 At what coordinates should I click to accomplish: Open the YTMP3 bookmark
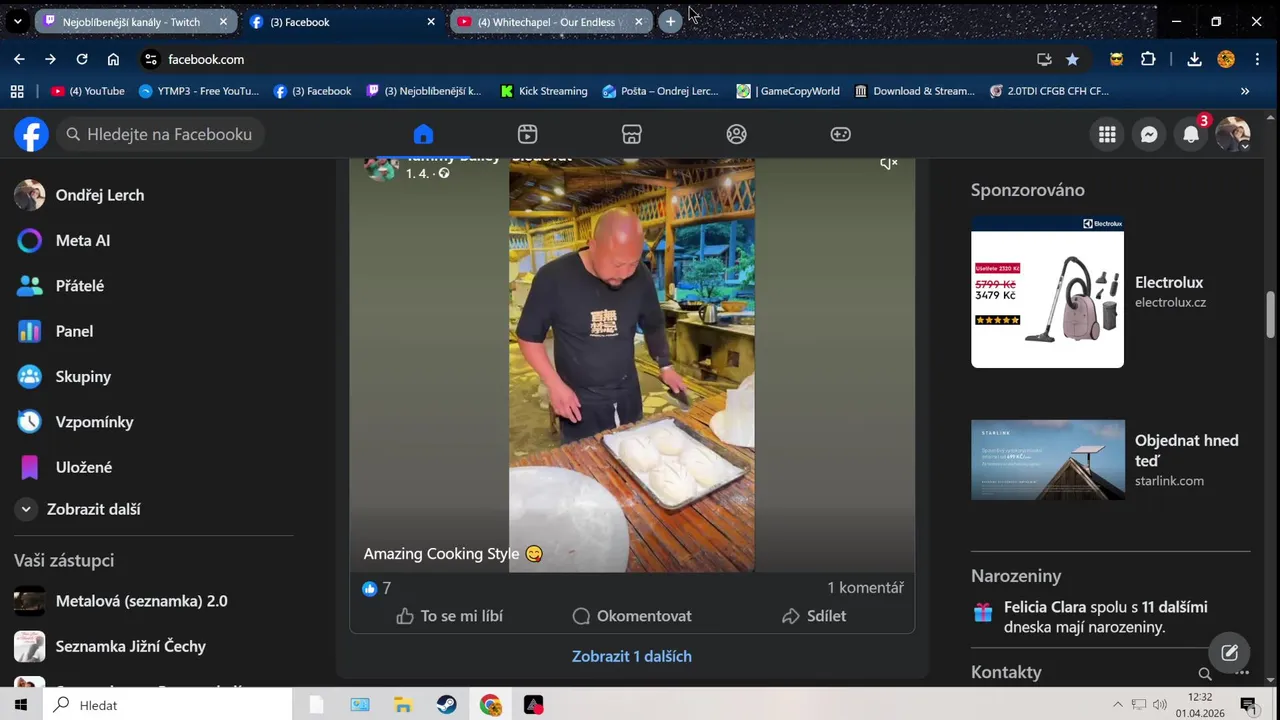(x=199, y=91)
